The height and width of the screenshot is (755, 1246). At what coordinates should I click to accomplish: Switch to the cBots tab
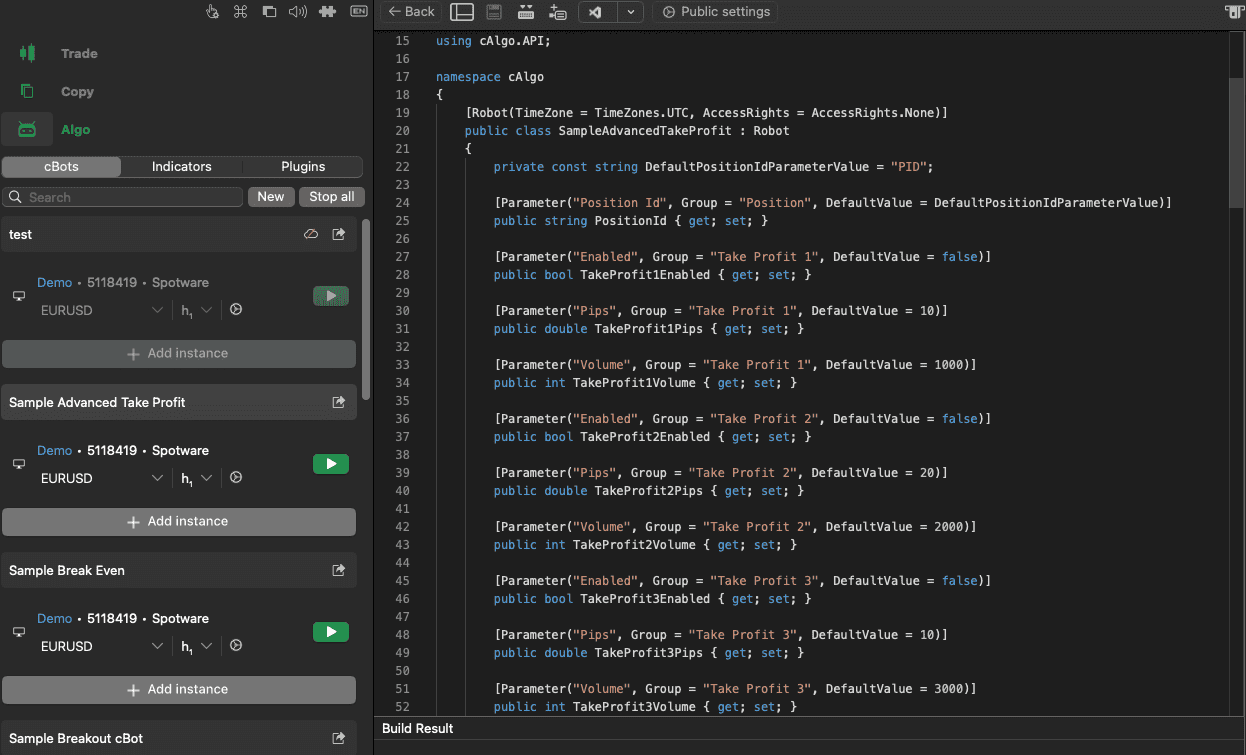coord(61,167)
